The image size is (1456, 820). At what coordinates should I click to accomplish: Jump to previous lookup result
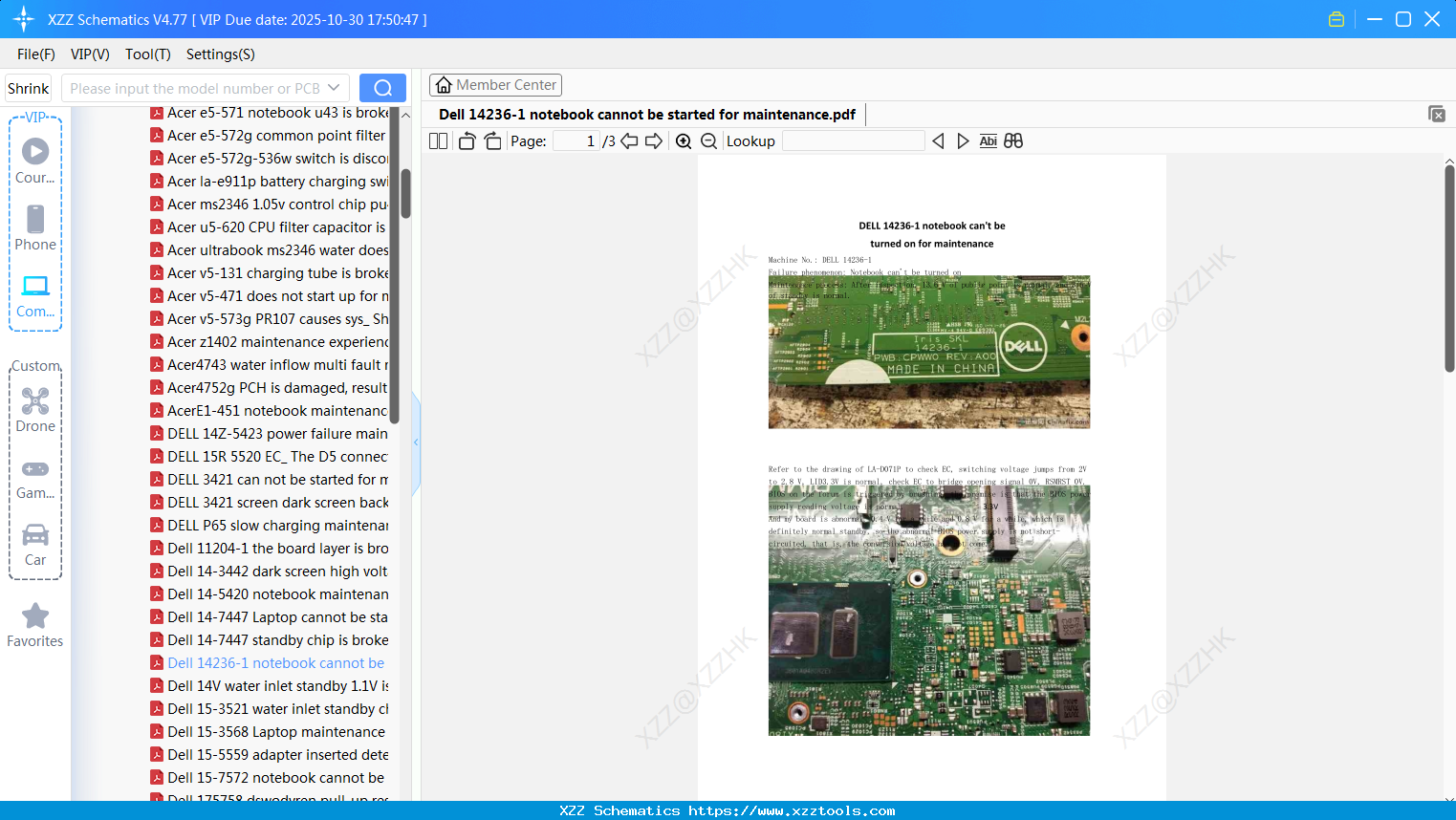coord(938,141)
